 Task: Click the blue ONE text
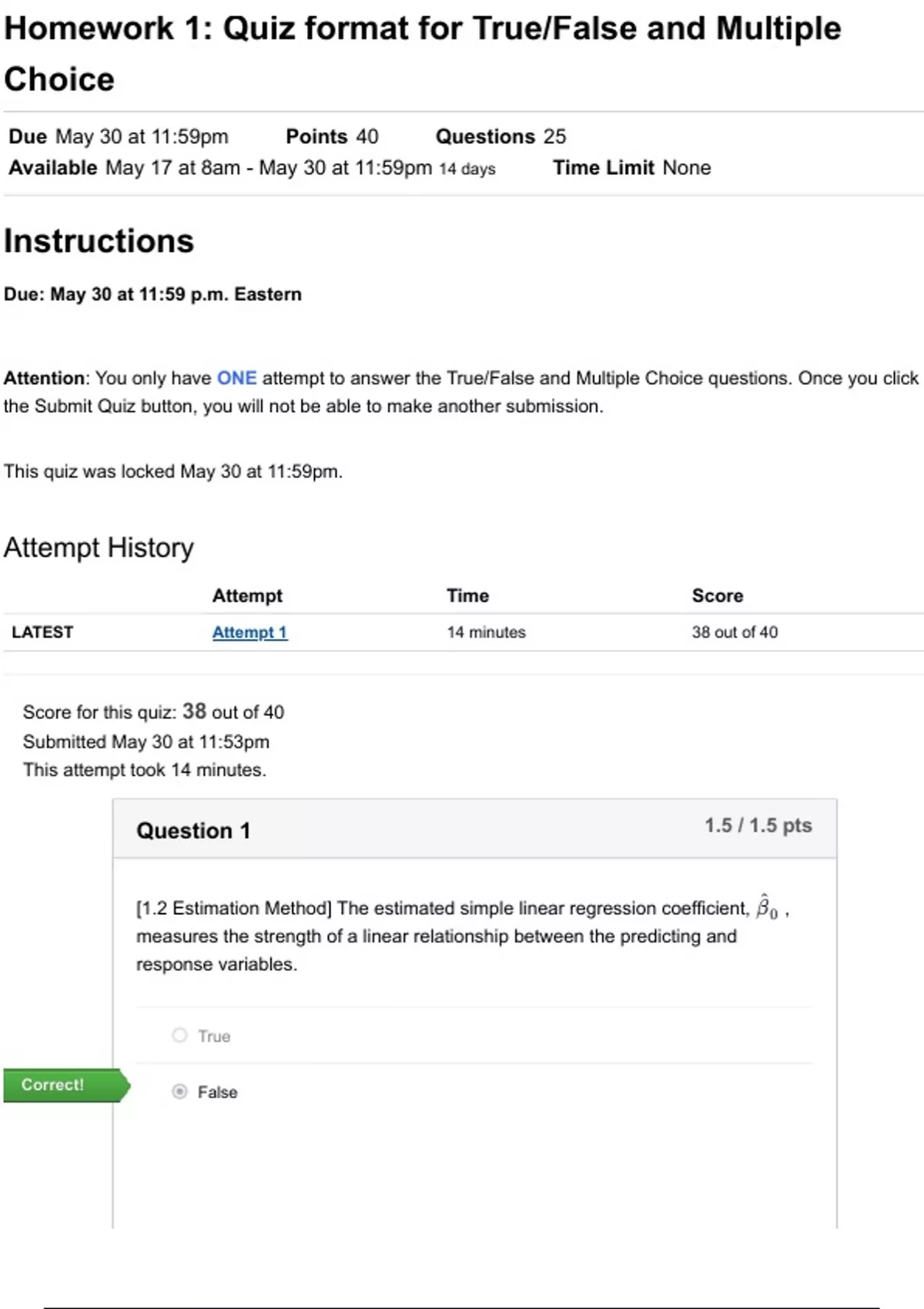tap(236, 378)
